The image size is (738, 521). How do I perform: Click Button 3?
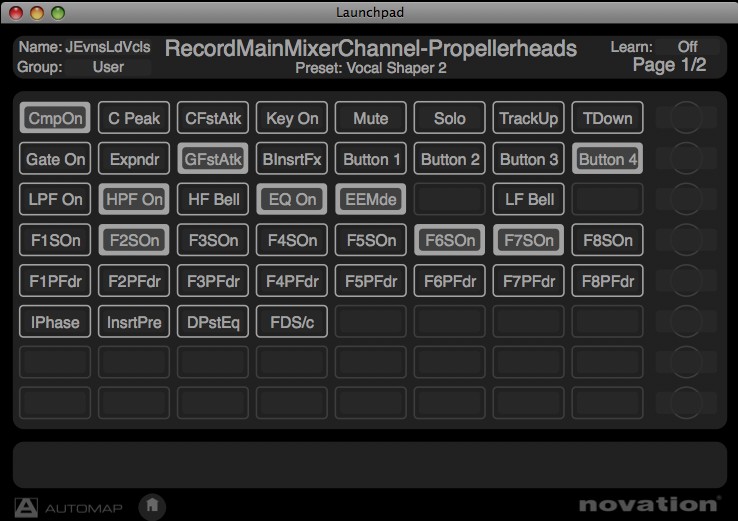(529, 159)
